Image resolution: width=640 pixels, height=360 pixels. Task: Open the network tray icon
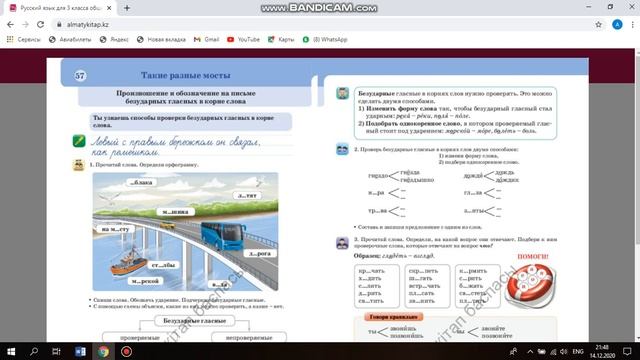pyautogui.click(x=553, y=351)
